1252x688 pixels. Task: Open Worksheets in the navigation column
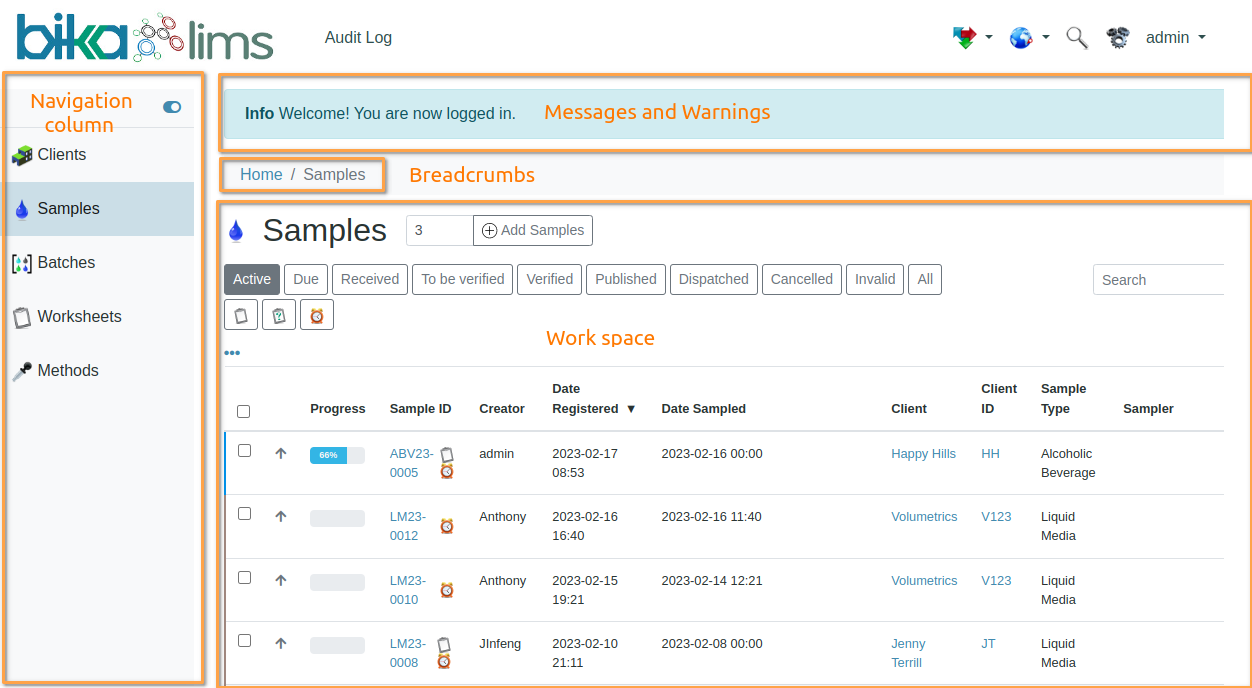tap(79, 317)
